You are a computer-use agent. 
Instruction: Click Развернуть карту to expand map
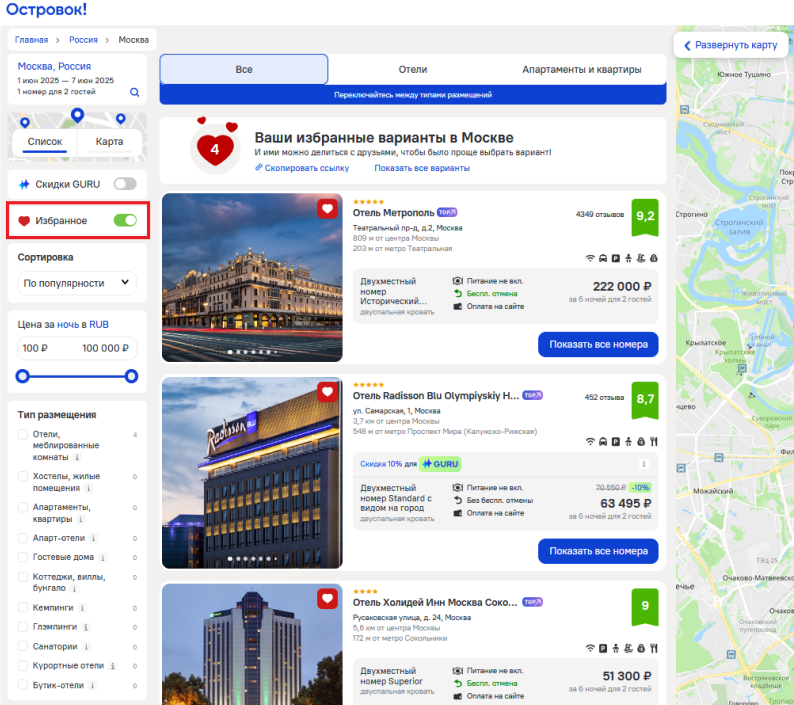pyautogui.click(x=731, y=45)
